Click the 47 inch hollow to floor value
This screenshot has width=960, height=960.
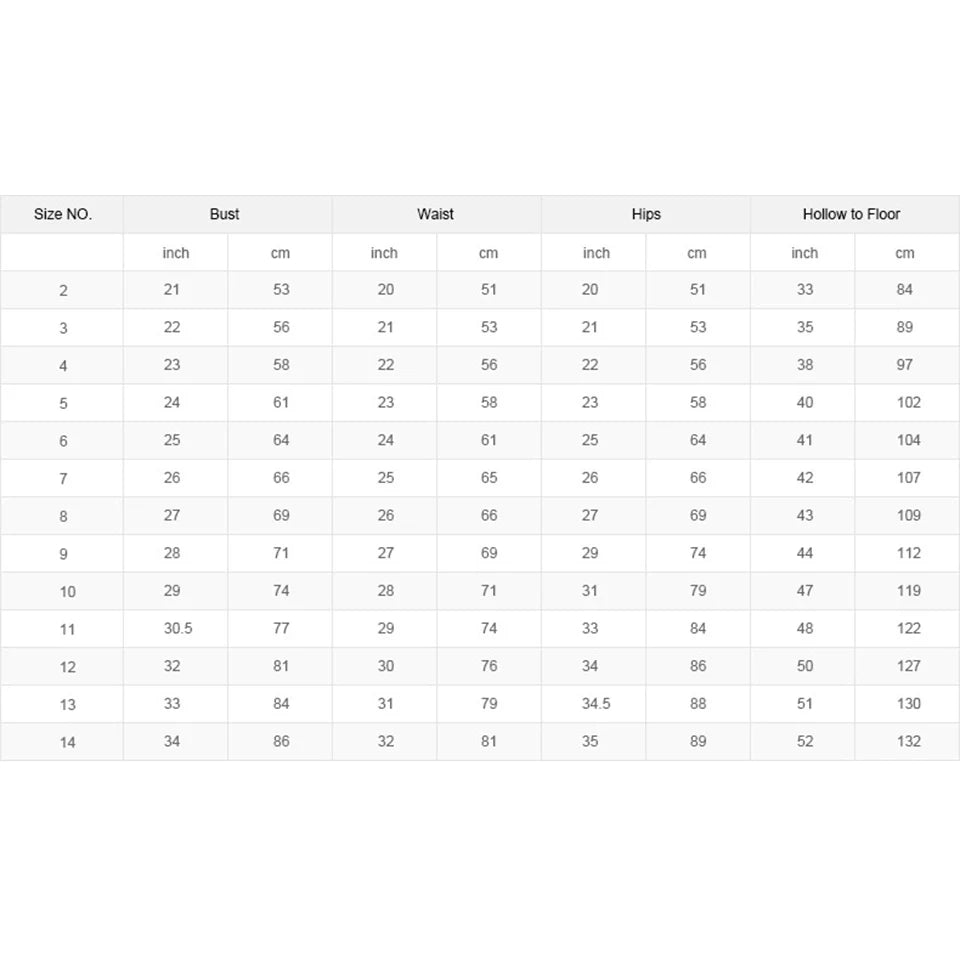(804, 591)
